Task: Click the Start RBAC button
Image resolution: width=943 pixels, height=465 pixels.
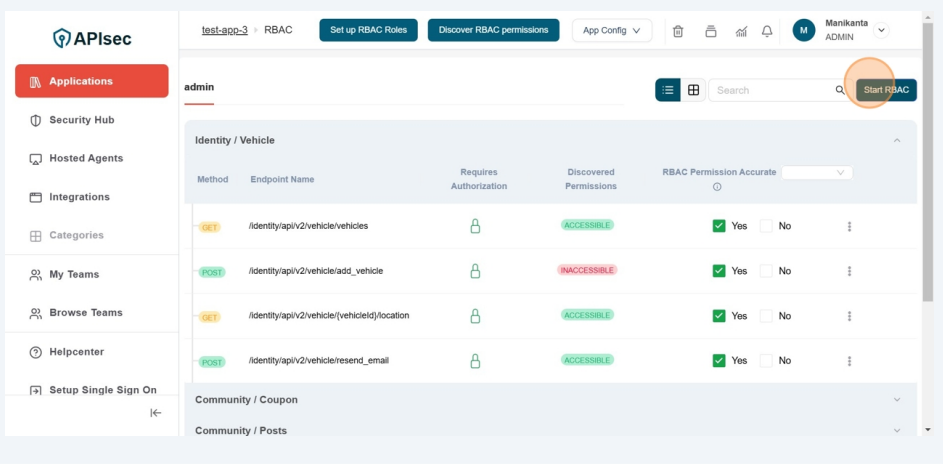Action: (x=886, y=90)
